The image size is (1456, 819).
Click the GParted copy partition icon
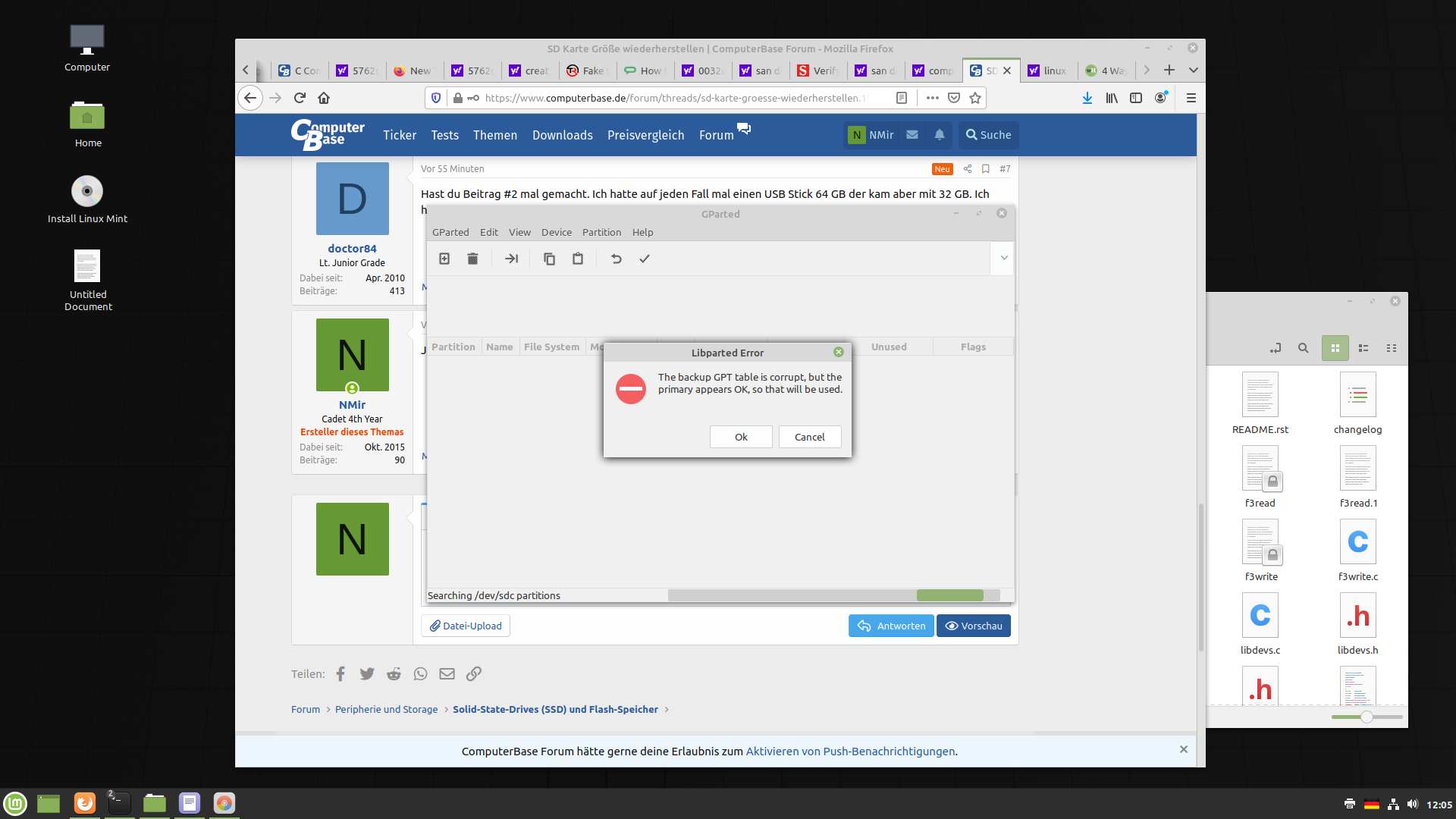[549, 259]
